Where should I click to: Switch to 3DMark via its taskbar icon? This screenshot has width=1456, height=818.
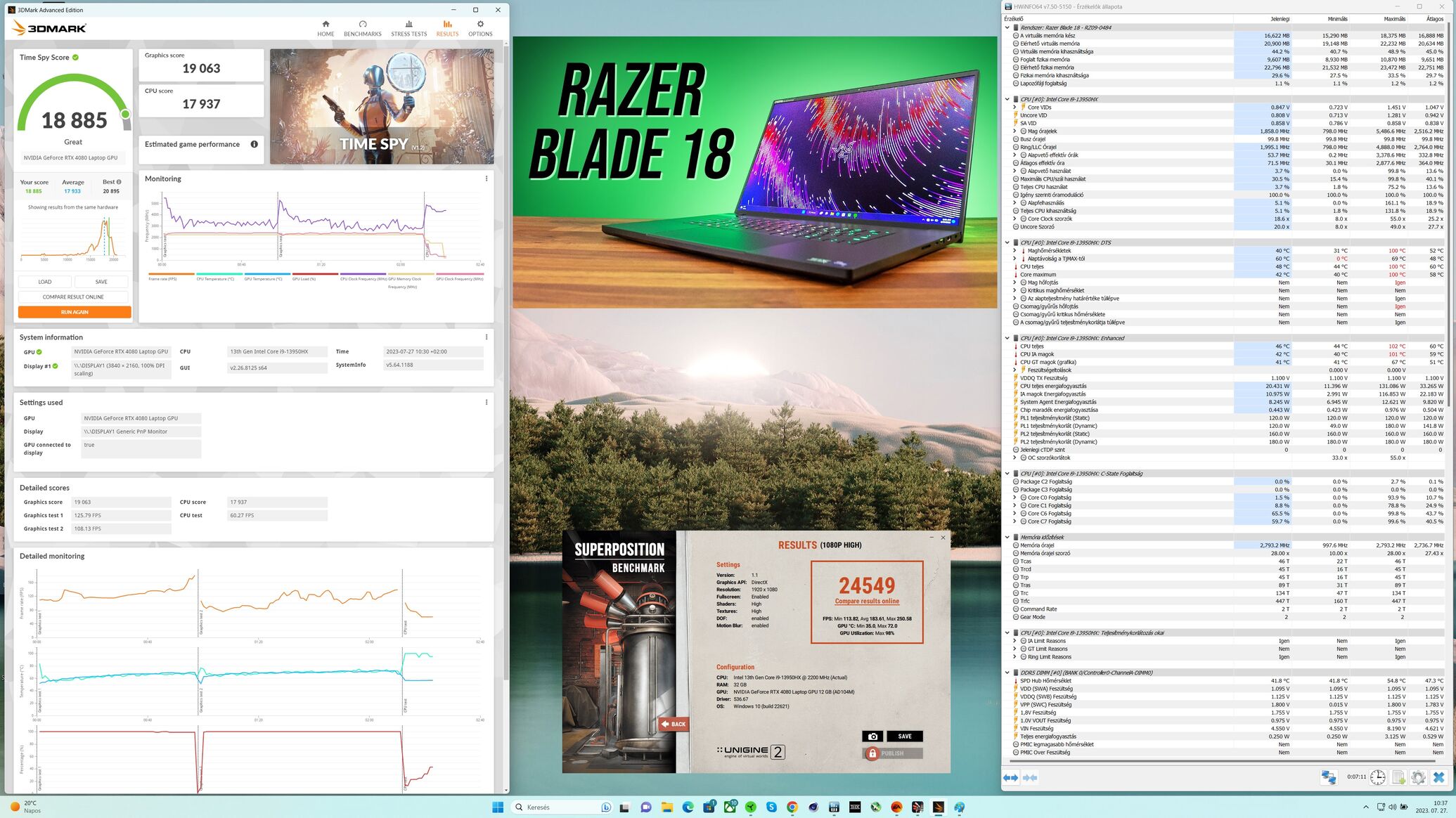(x=939, y=807)
